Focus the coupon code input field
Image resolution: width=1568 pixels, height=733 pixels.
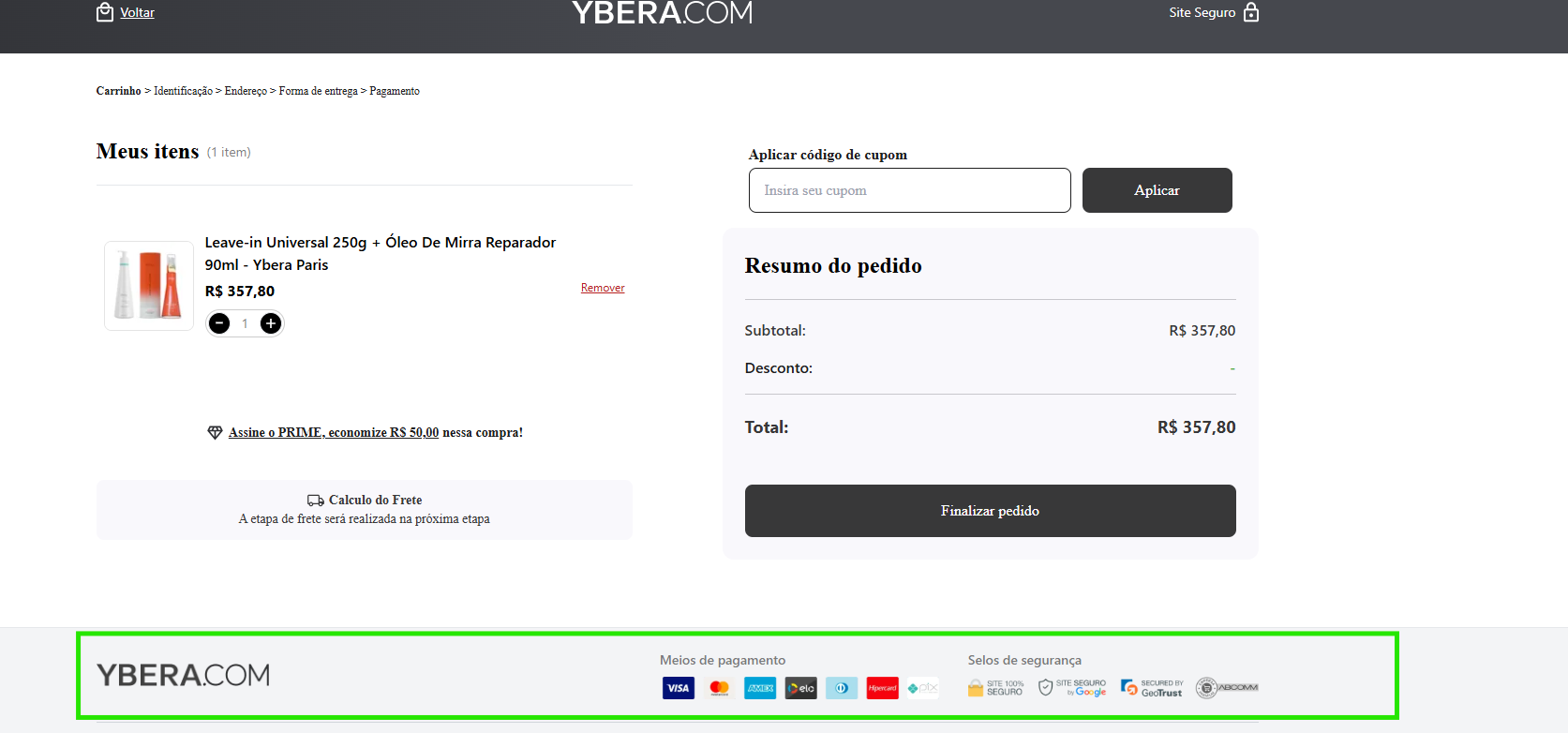[910, 190]
